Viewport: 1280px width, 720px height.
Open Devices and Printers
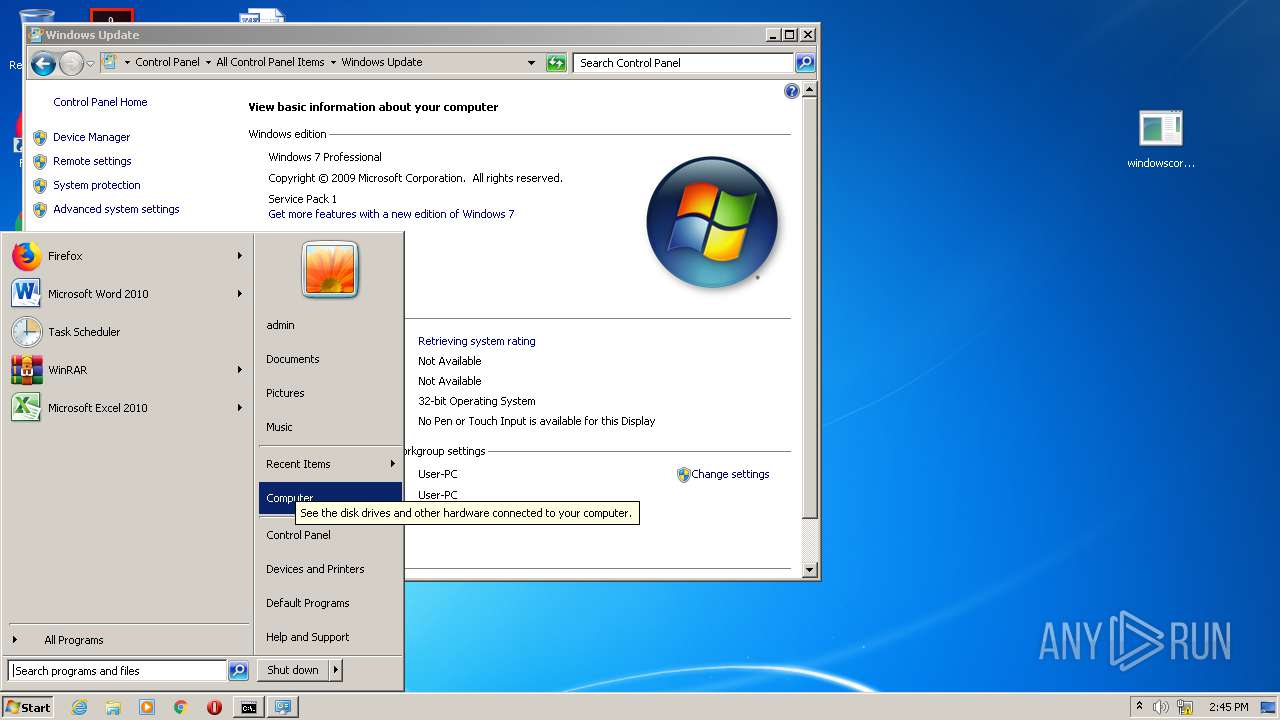(330, 569)
